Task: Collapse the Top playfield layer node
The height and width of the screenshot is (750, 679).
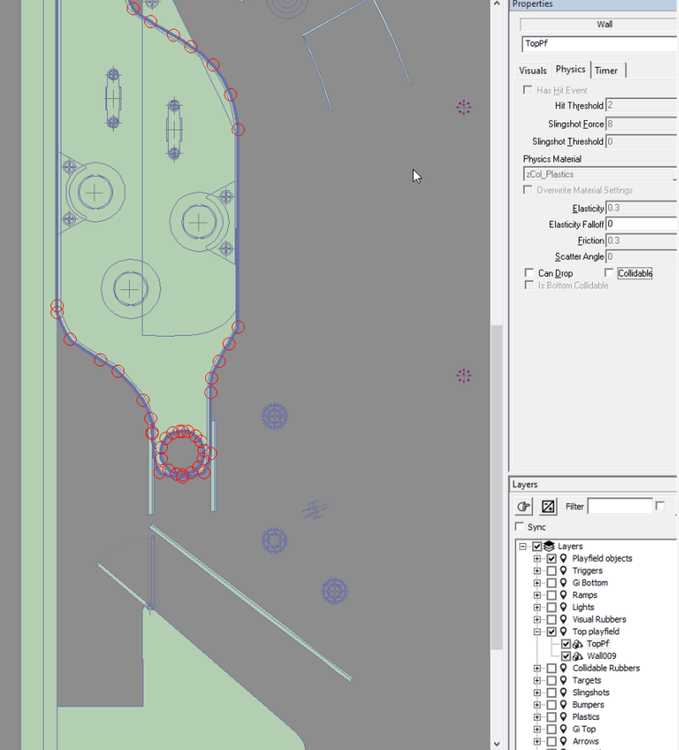Action: tap(537, 631)
